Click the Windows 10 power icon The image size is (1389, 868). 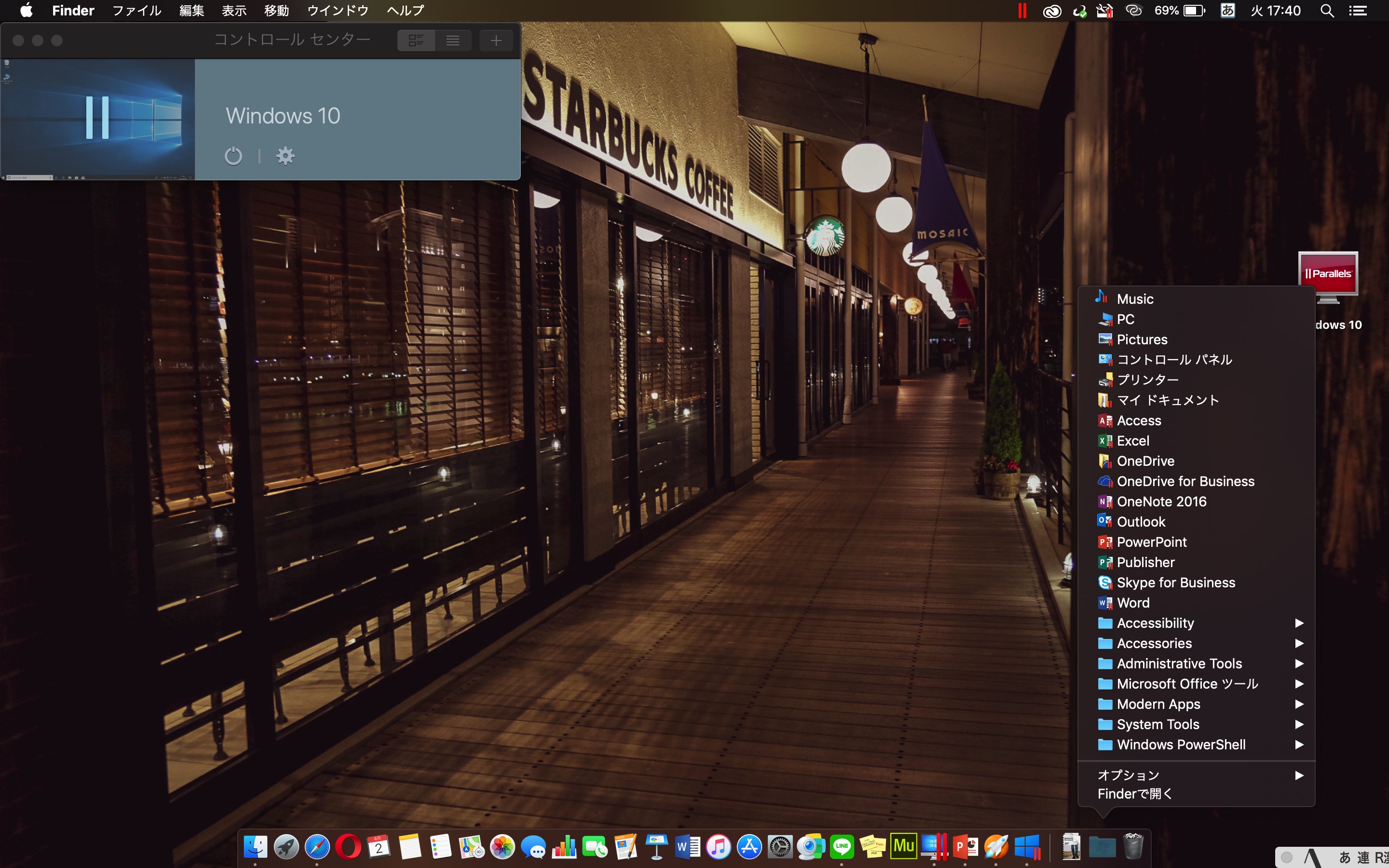click(233, 156)
